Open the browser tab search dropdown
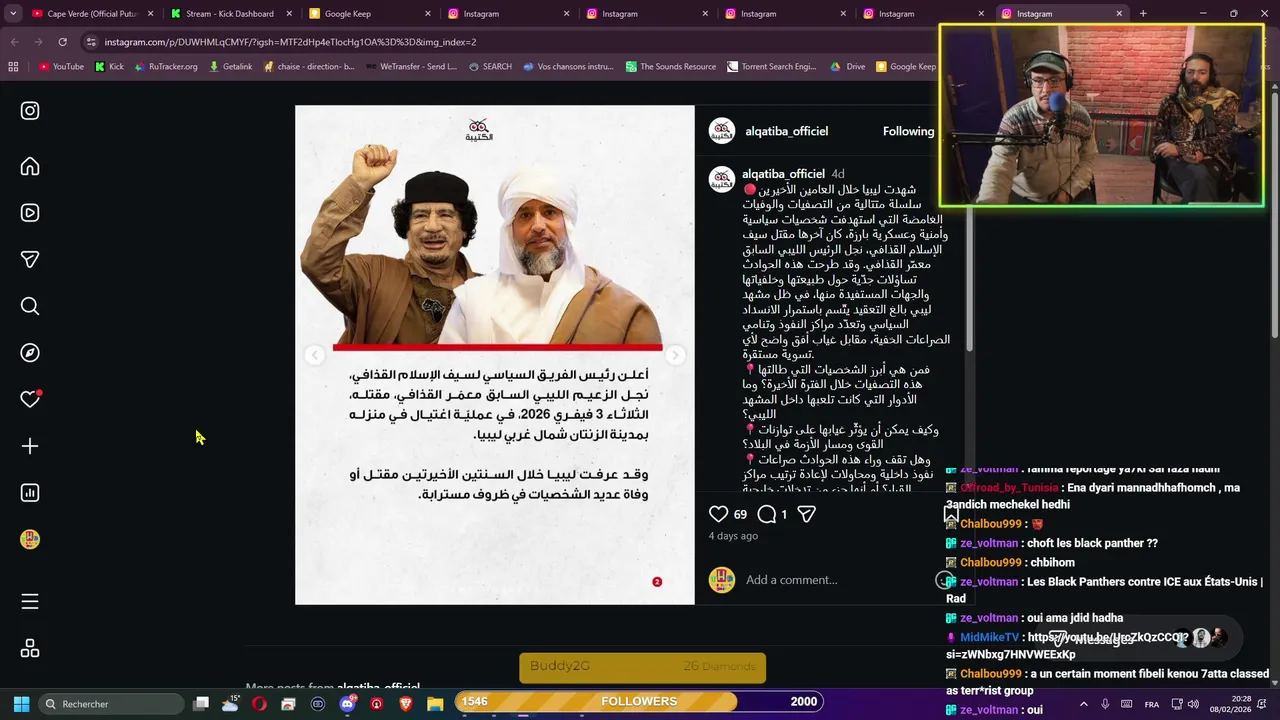The width and height of the screenshot is (1280, 720). point(12,14)
